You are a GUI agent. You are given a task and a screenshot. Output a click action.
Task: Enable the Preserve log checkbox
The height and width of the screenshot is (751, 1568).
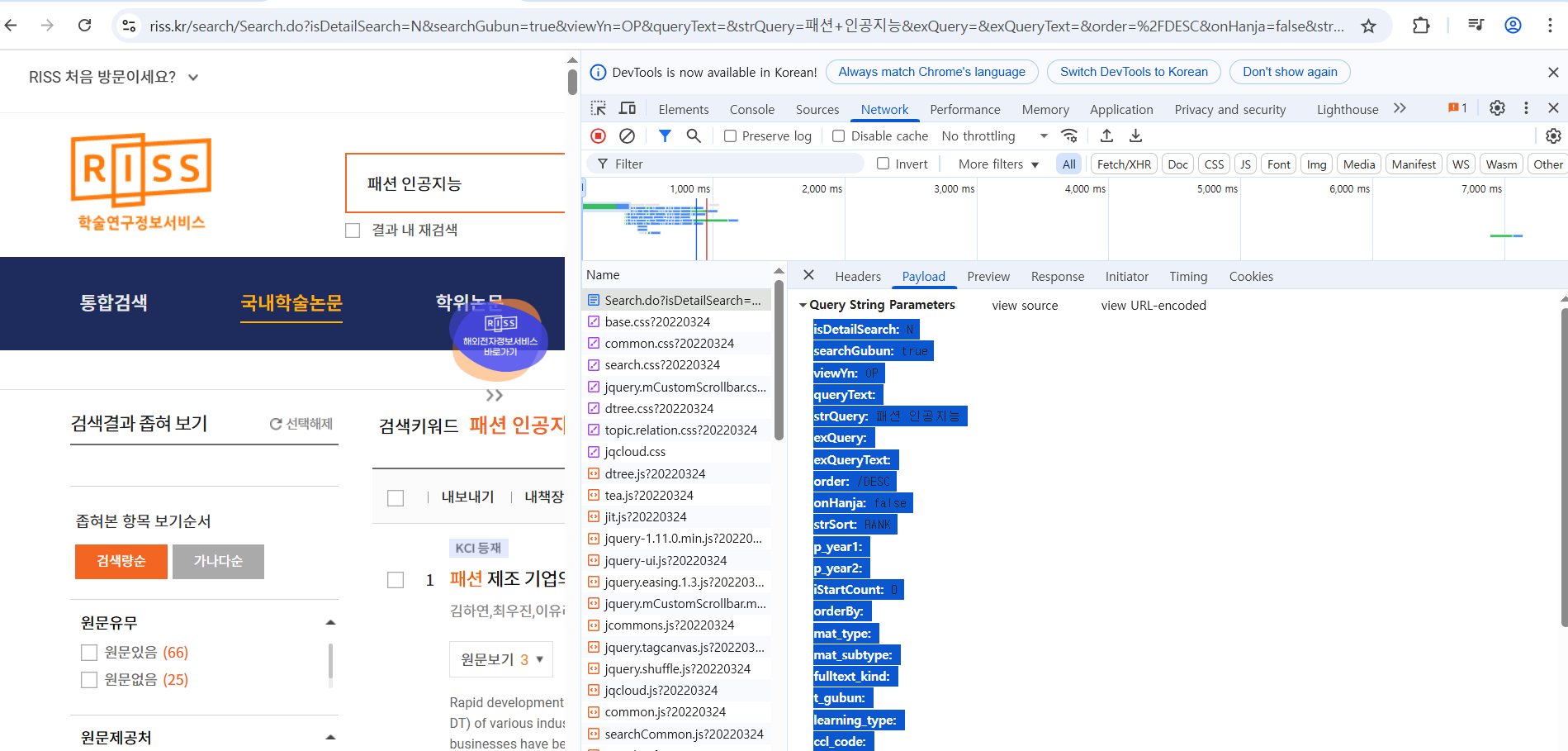pos(730,136)
